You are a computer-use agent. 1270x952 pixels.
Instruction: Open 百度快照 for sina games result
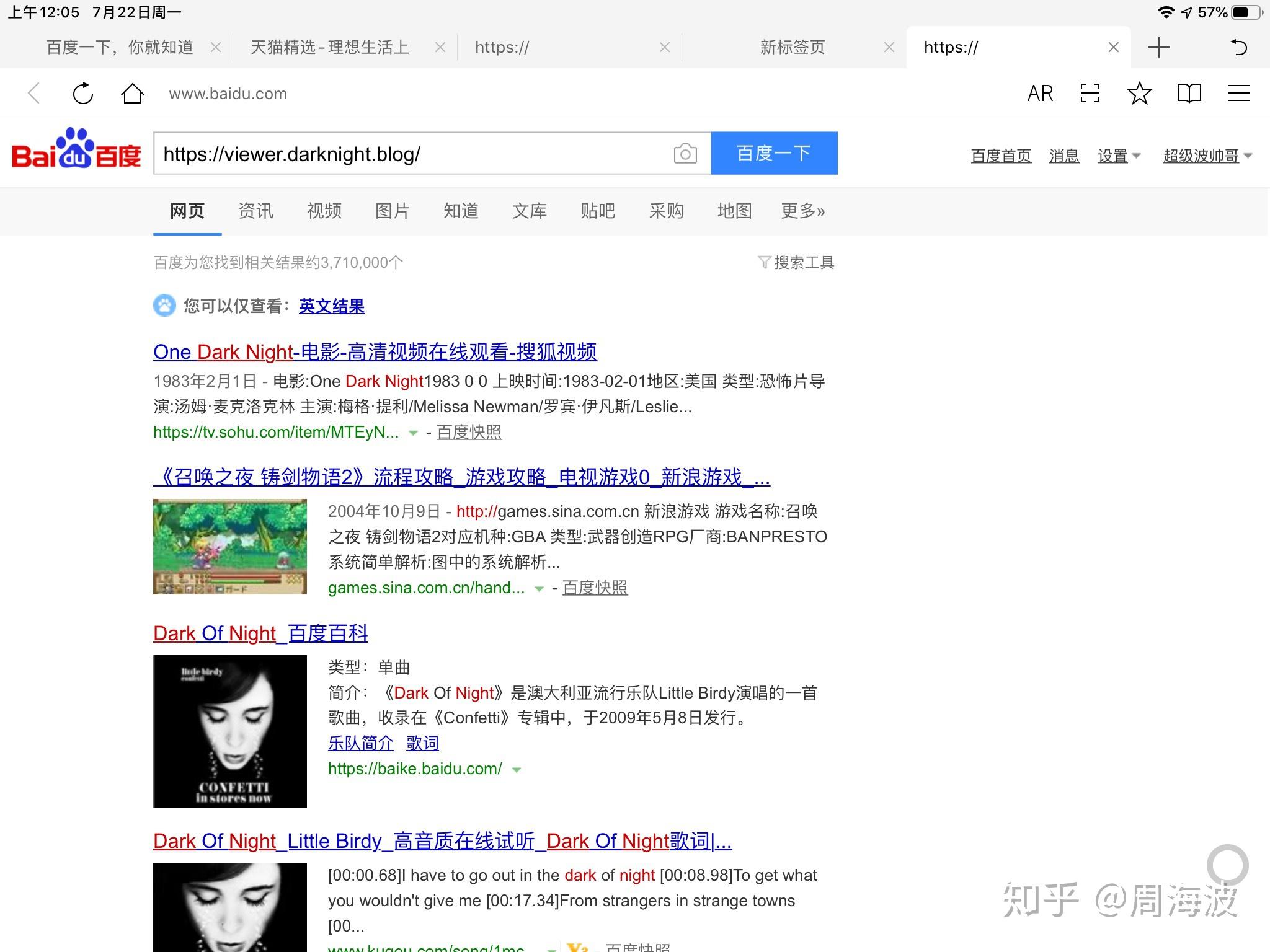click(595, 588)
